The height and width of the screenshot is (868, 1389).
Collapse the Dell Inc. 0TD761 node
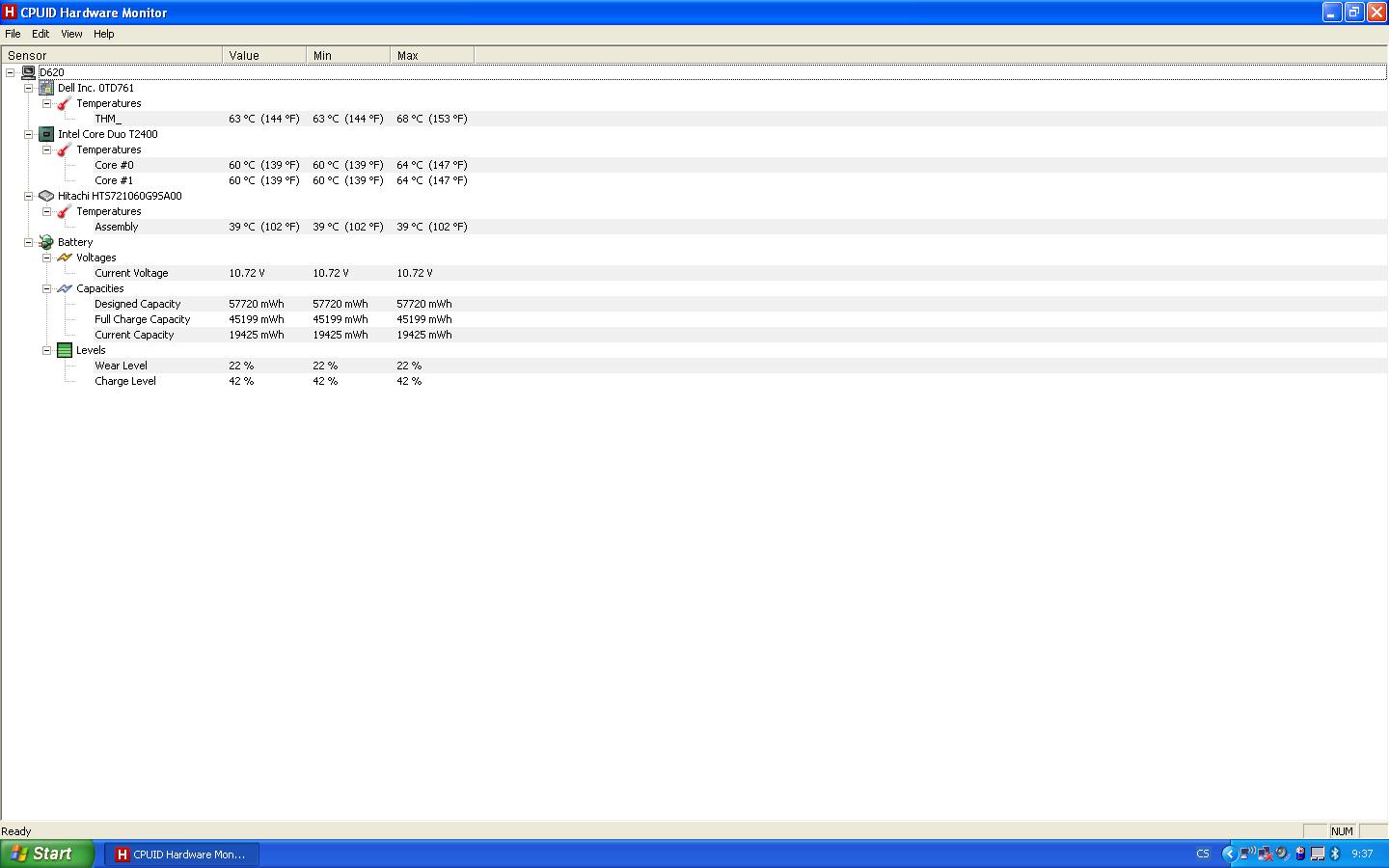[28, 88]
